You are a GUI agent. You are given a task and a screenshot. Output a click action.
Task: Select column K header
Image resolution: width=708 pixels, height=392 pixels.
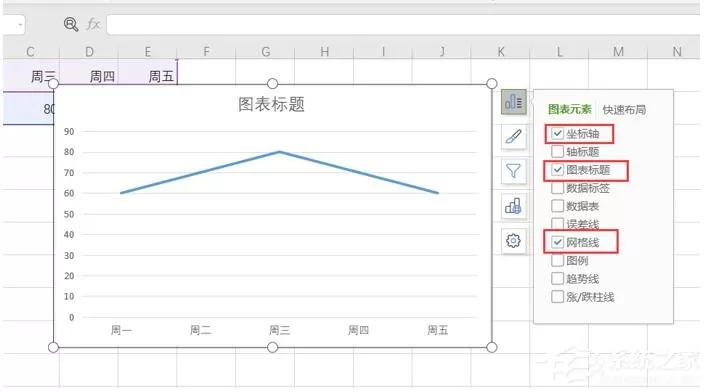(501, 52)
